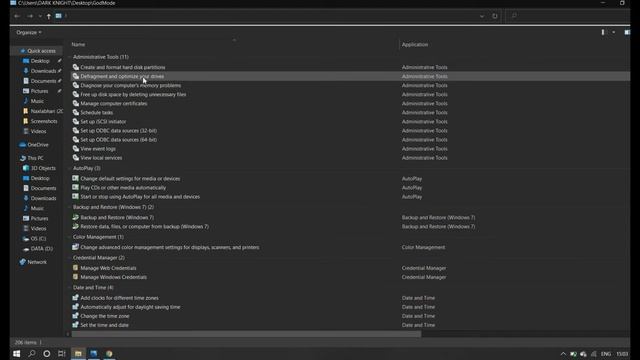Select 'Set the time and date' entry
Viewport: 640px width, 360px height.
tap(104, 325)
